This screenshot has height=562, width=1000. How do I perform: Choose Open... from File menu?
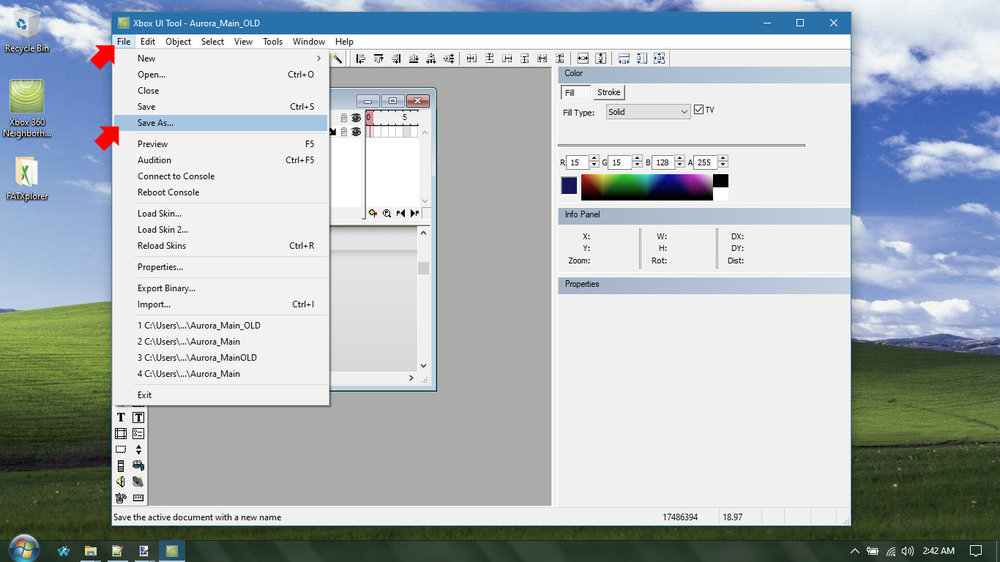pos(221,75)
